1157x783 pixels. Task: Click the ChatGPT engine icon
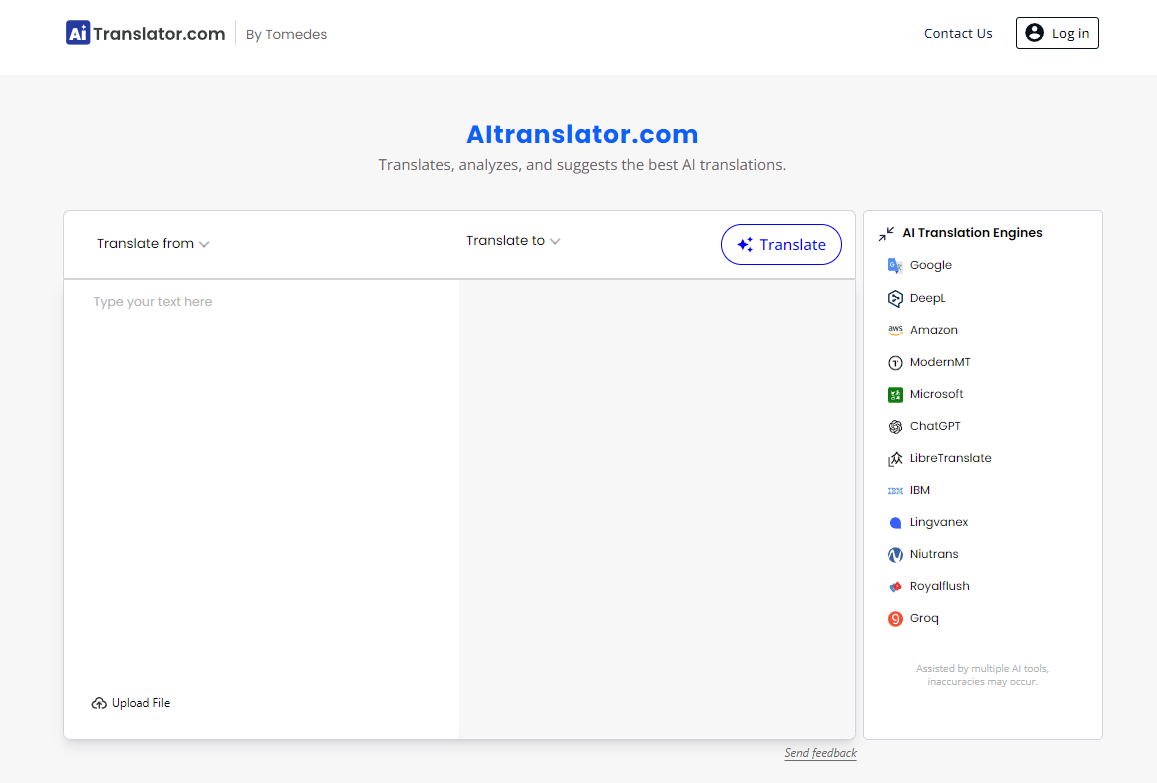point(895,427)
